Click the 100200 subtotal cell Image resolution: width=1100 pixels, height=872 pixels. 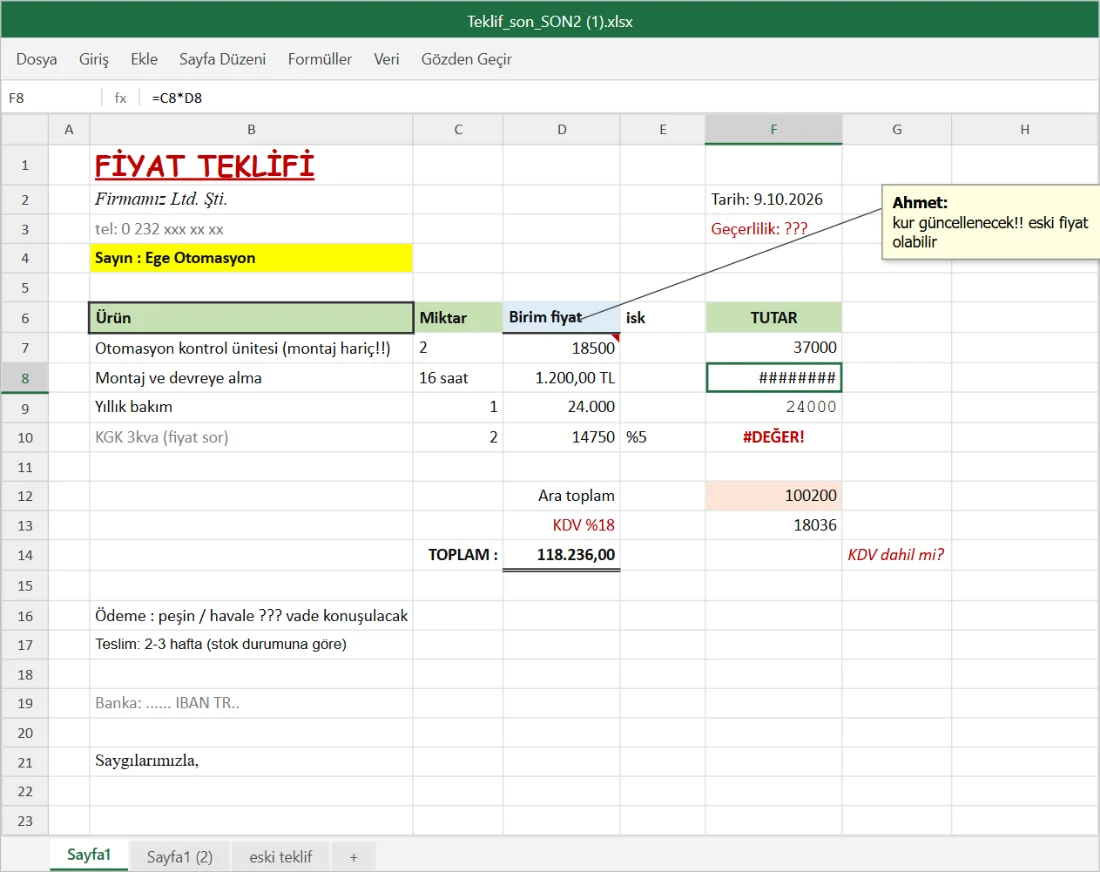tap(774, 495)
